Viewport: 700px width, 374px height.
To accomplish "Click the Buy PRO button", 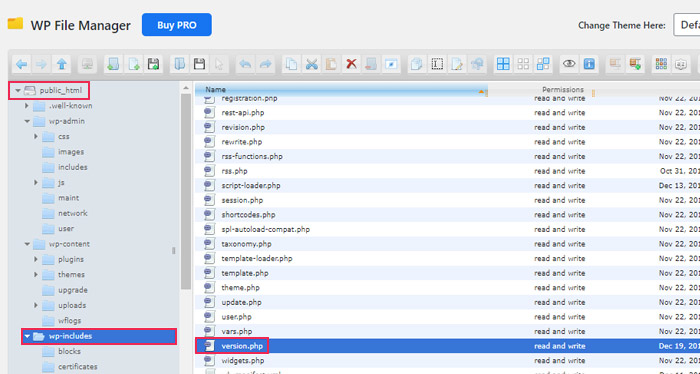I will click(x=177, y=25).
